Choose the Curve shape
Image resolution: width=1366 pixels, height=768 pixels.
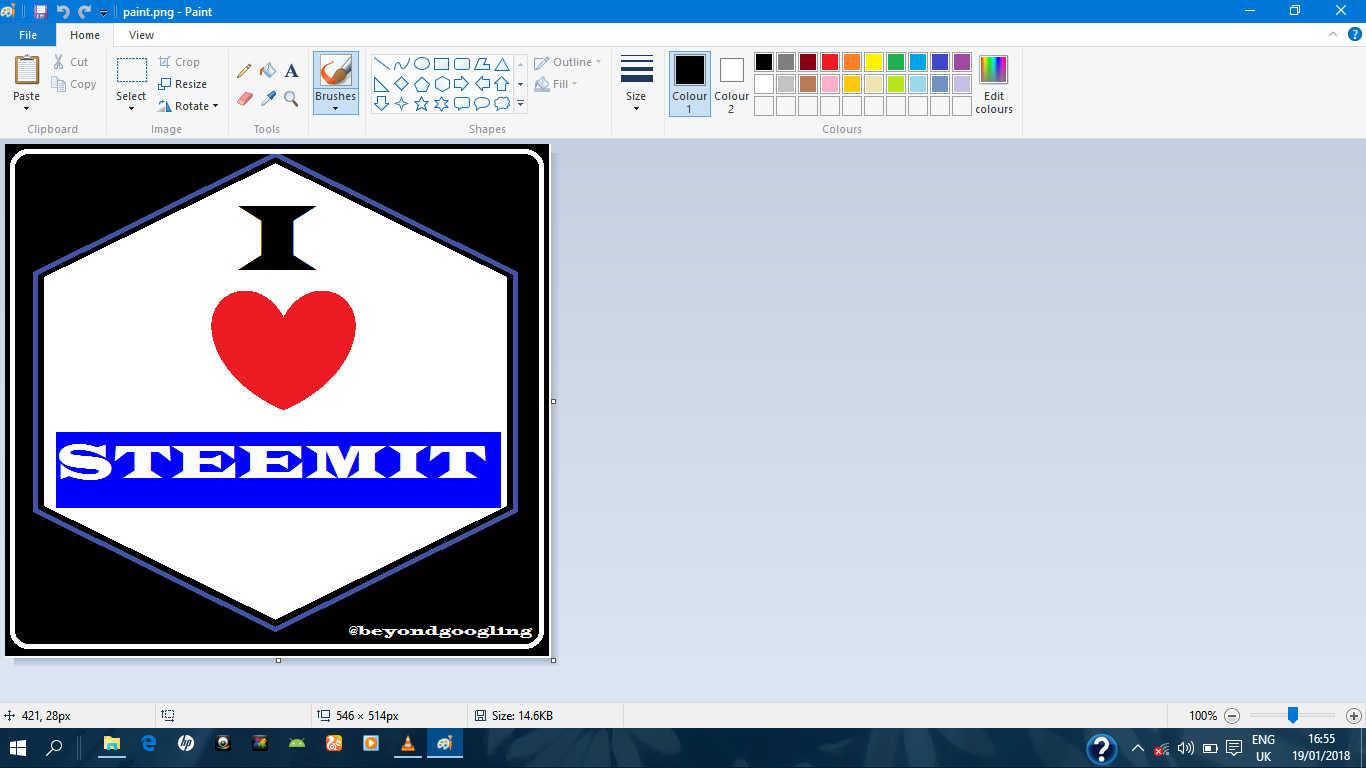(x=401, y=64)
